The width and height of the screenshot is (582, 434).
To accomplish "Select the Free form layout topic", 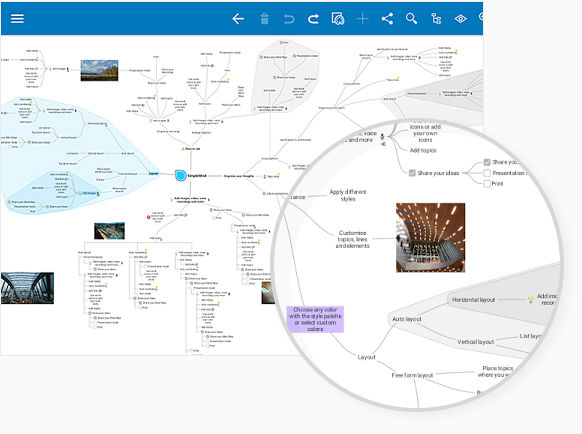I will [412, 375].
